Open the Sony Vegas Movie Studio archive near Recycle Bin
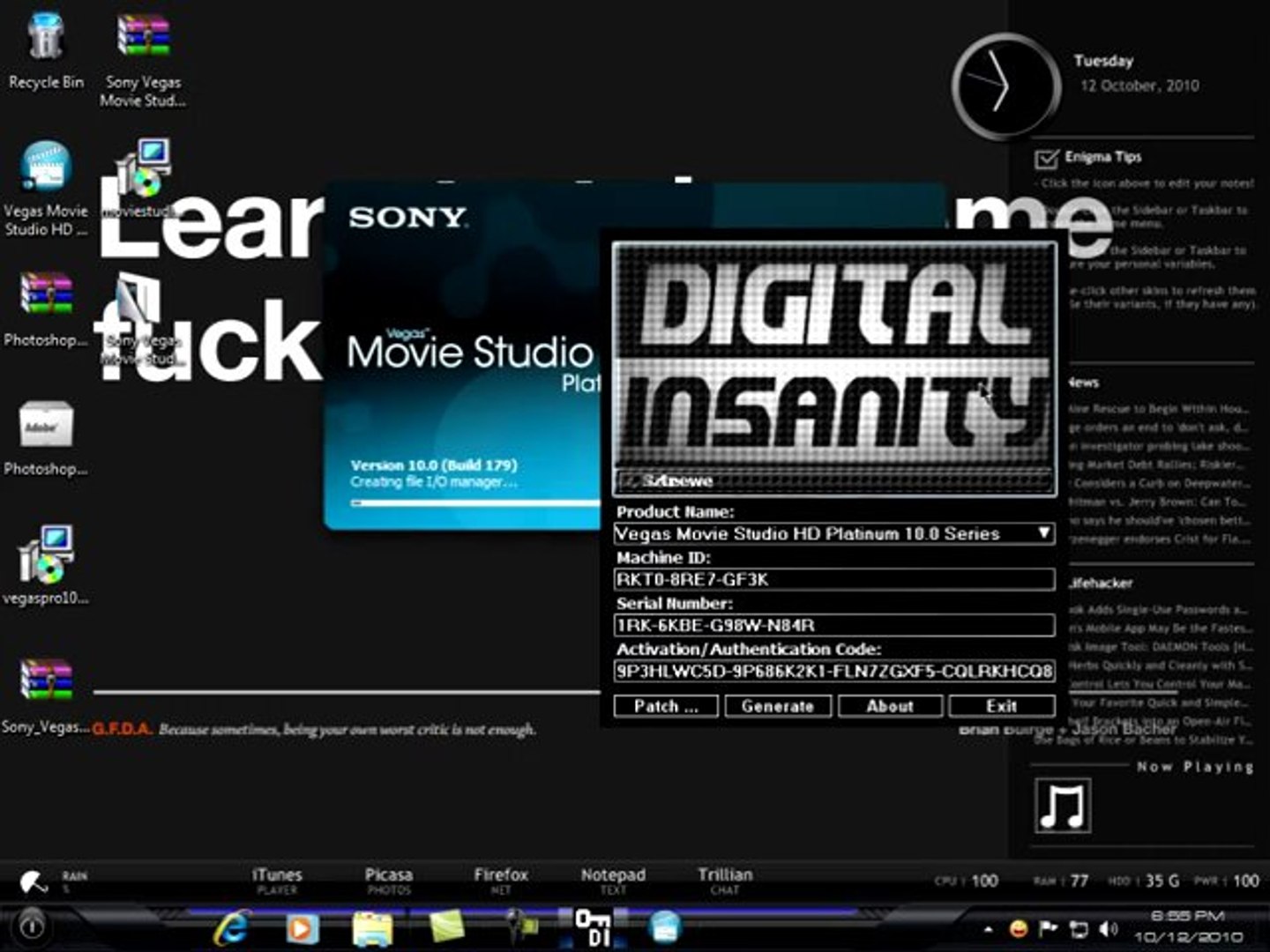Viewport: 1270px width, 952px height. pos(143,37)
